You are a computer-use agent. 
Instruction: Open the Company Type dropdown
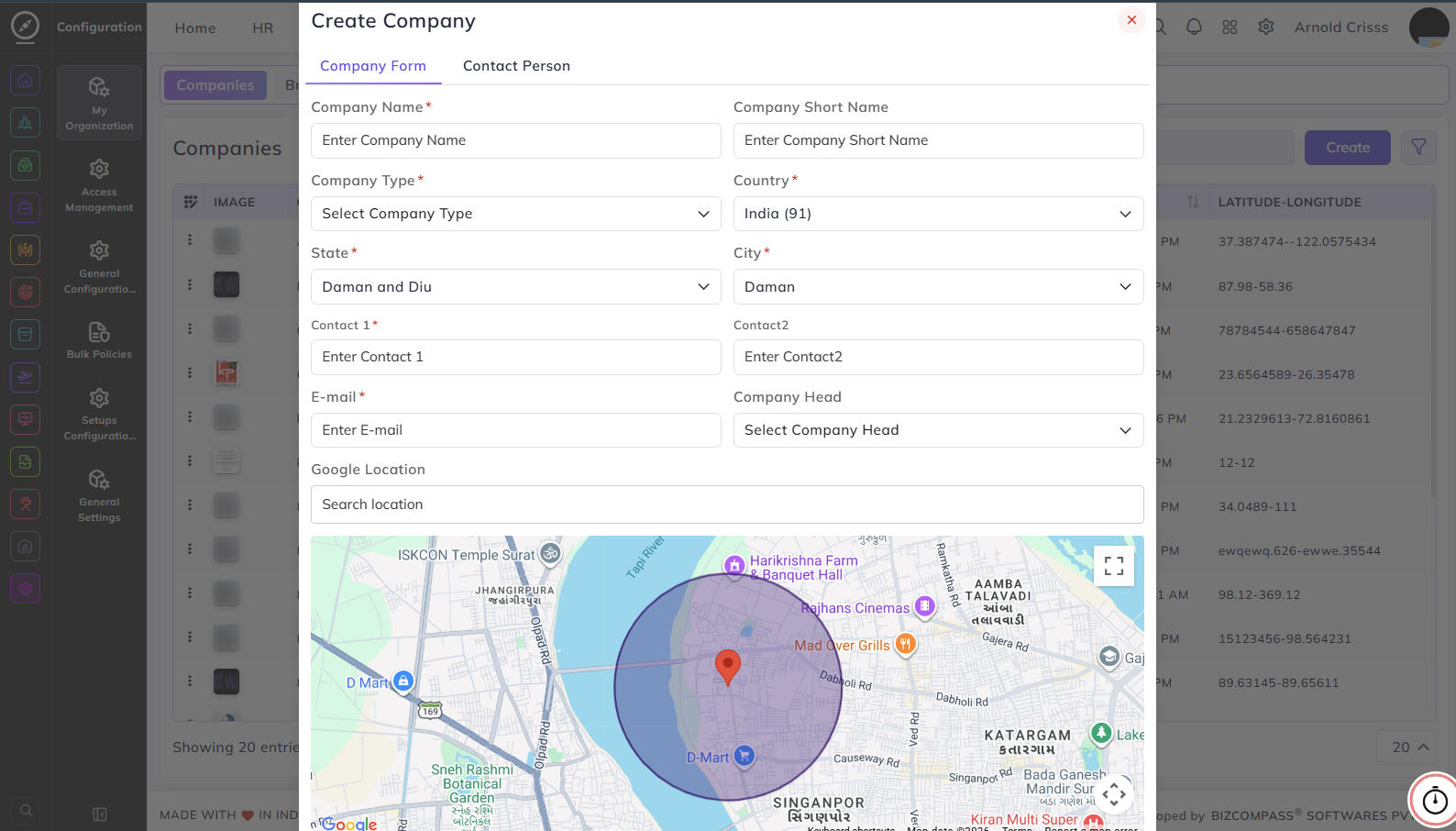point(516,214)
